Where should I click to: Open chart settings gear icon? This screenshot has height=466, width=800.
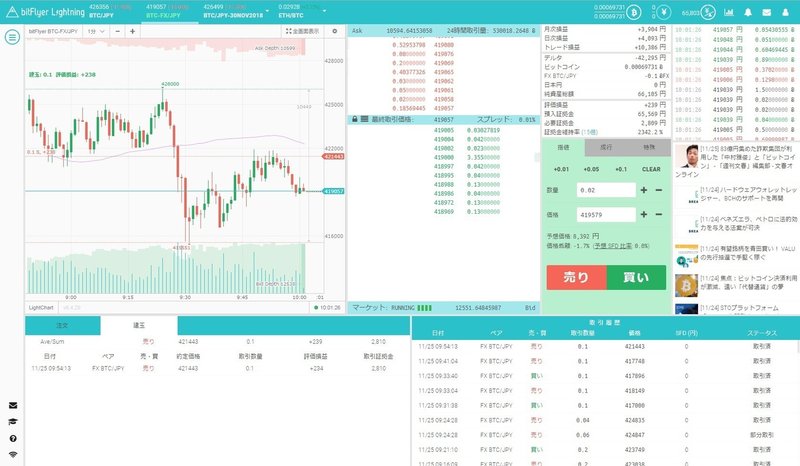[x=335, y=31]
